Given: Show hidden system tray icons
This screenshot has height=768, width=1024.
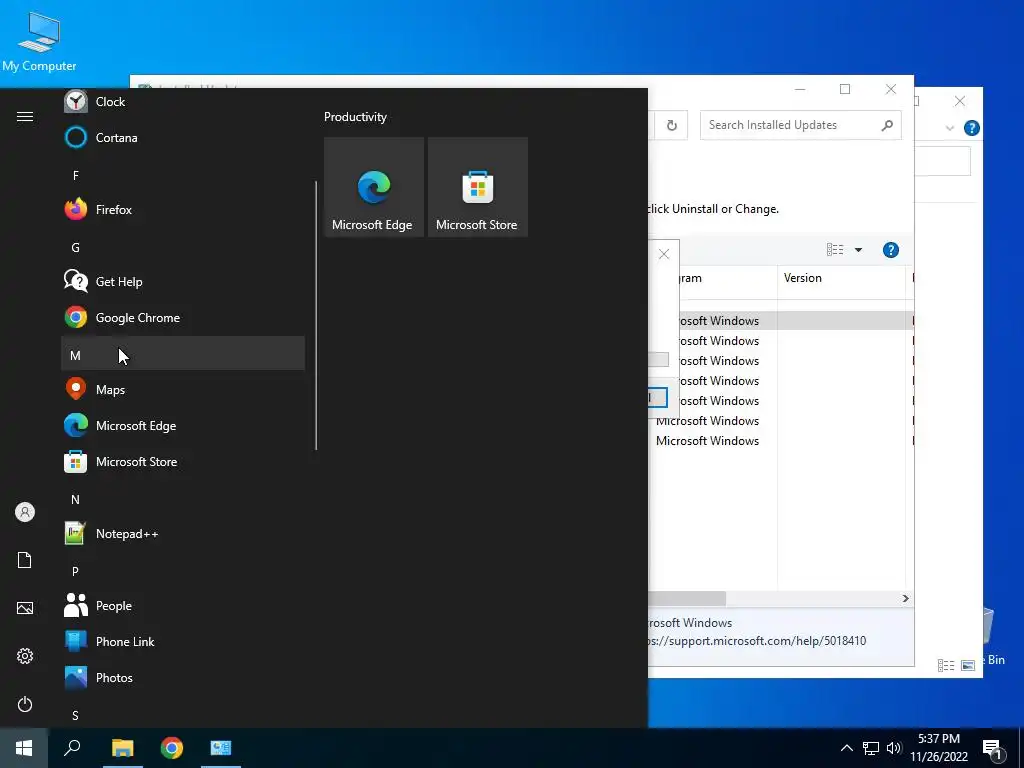Looking at the screenshot, I should (x=846, y=748).
